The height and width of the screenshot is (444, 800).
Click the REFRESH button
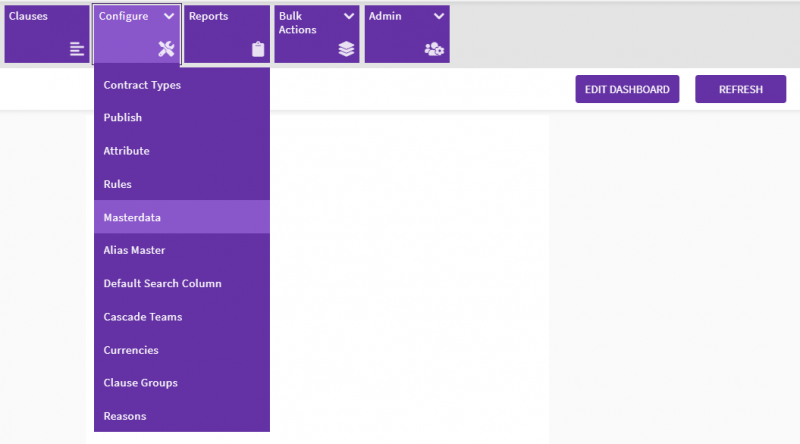[x=740, y=89]
